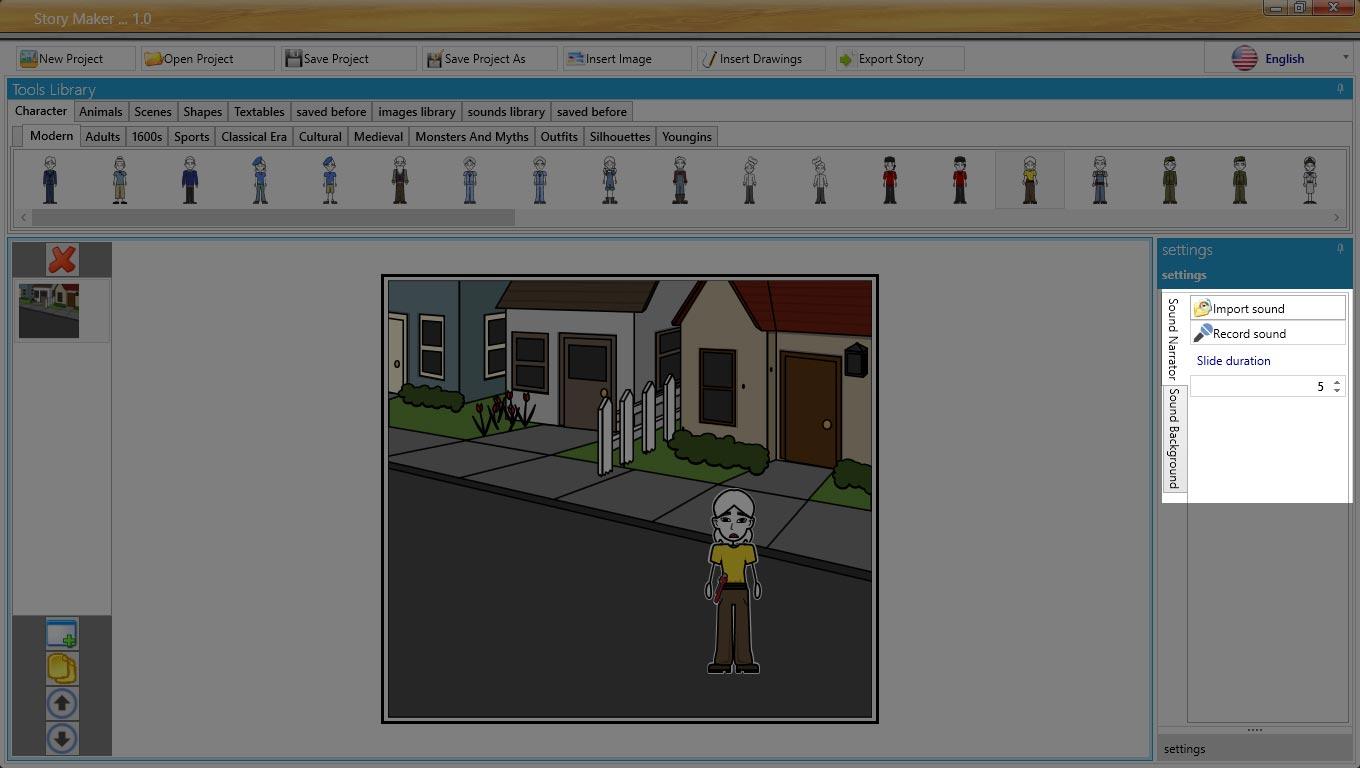This screenshot has width=1360, height=768.
Task: Open Monsters And Myths category
Action: tap(472, 137)
